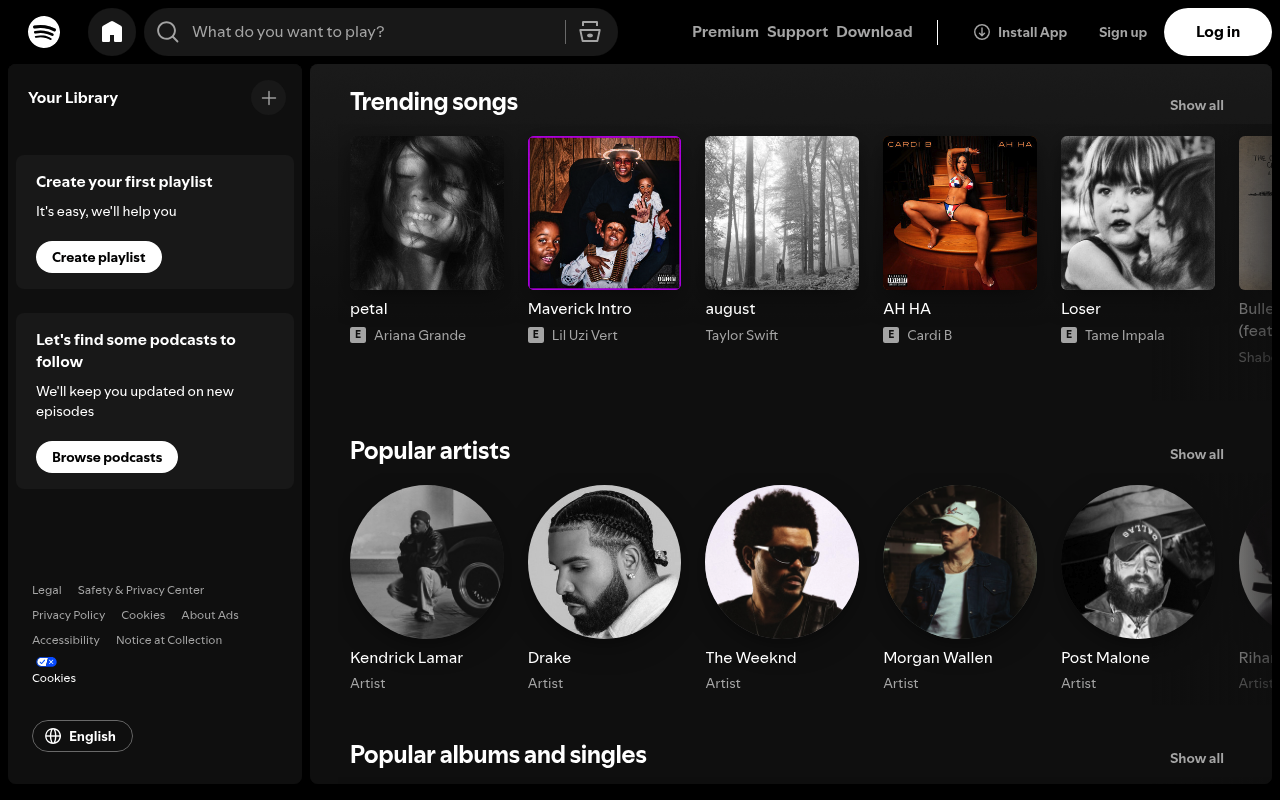
Task: Open Safety & Privacy Center link
Action: (x=141, y=590)
